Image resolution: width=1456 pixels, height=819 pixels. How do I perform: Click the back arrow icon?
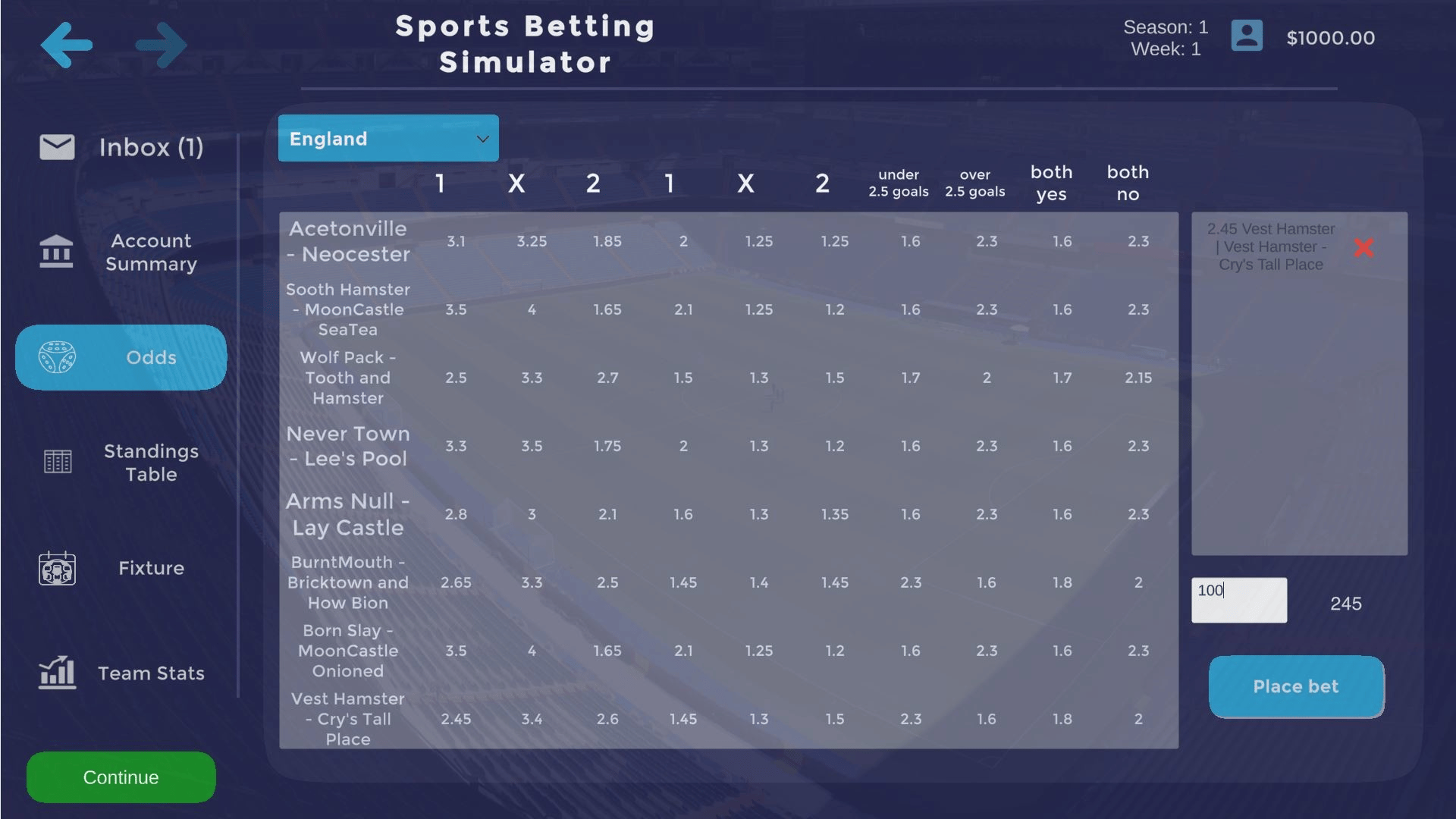point(67,45)
